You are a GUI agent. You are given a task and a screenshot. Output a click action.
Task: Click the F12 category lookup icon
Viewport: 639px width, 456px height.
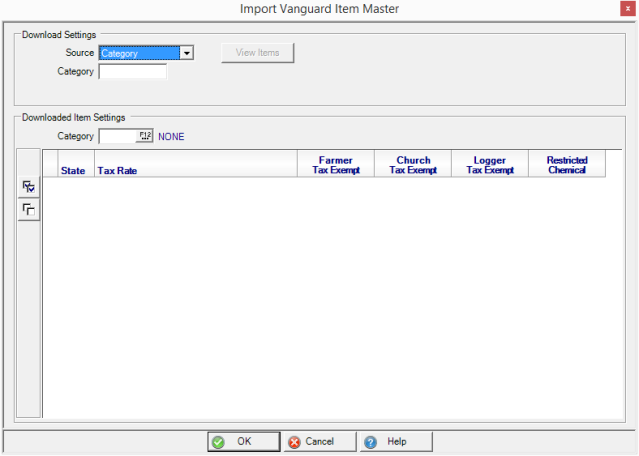point(144,136)
